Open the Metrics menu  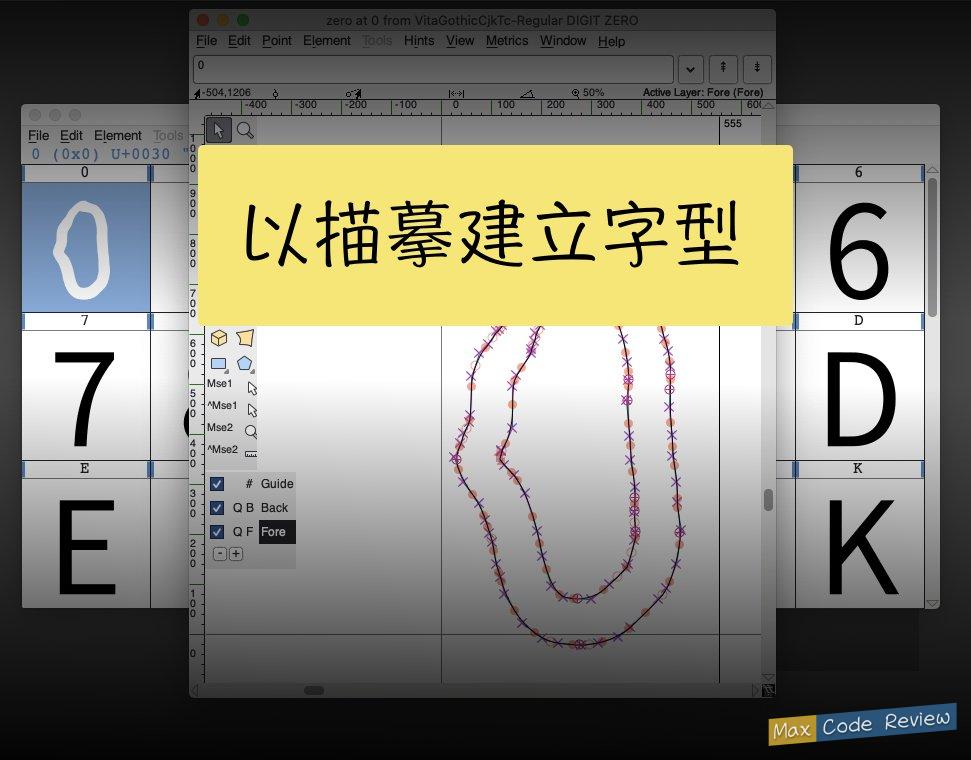point(506,41)
